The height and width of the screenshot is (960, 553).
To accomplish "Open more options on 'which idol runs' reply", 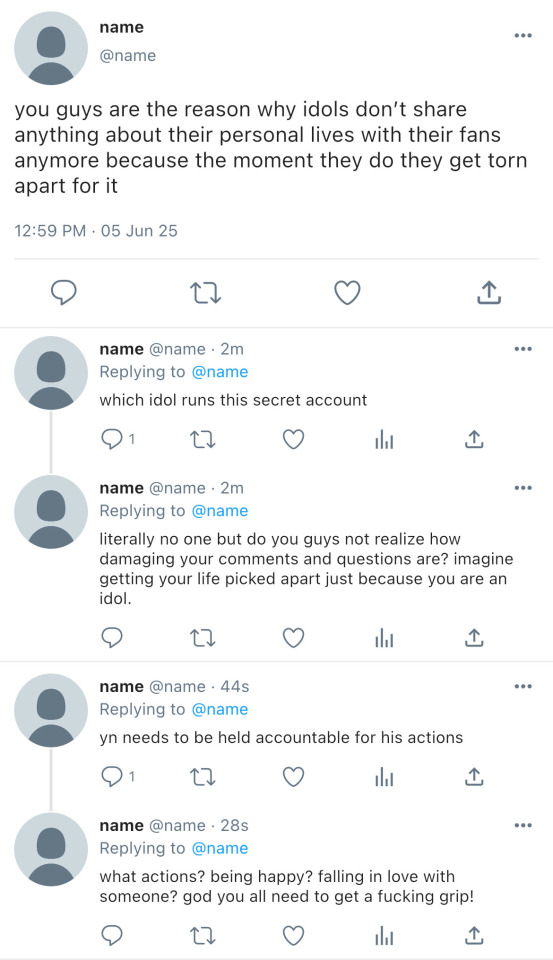I will pyautogui.click(x=523, y=349).
